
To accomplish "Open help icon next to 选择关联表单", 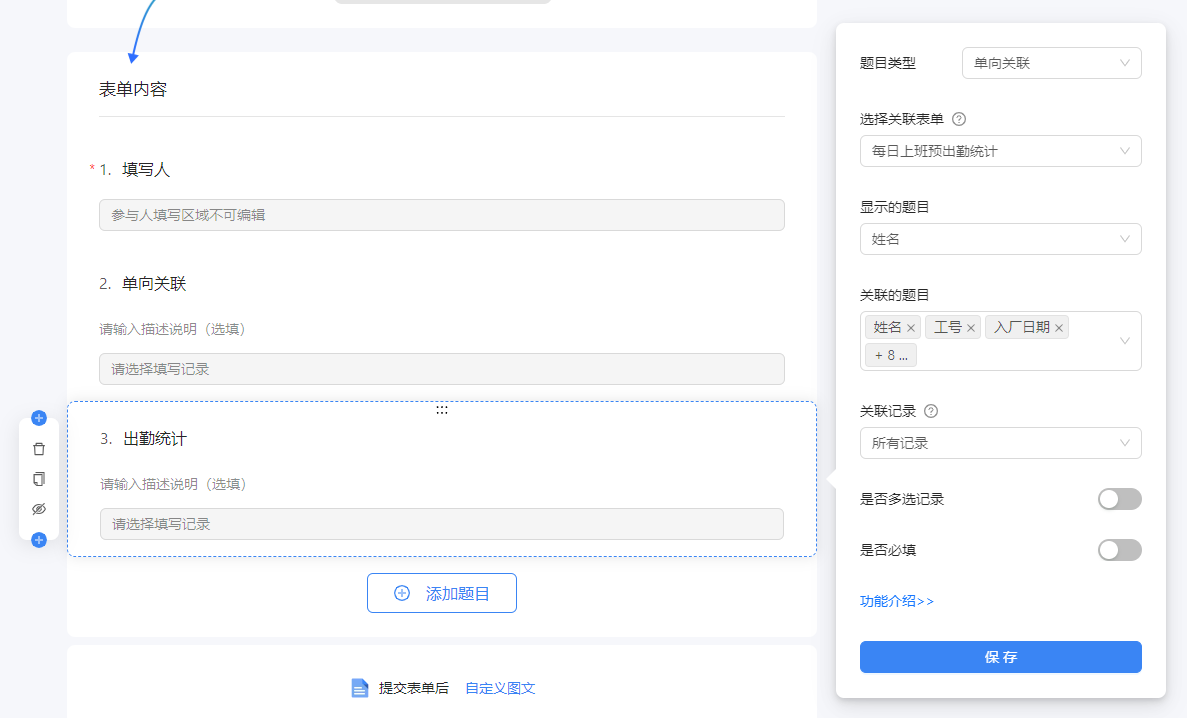I will point(958,119).
